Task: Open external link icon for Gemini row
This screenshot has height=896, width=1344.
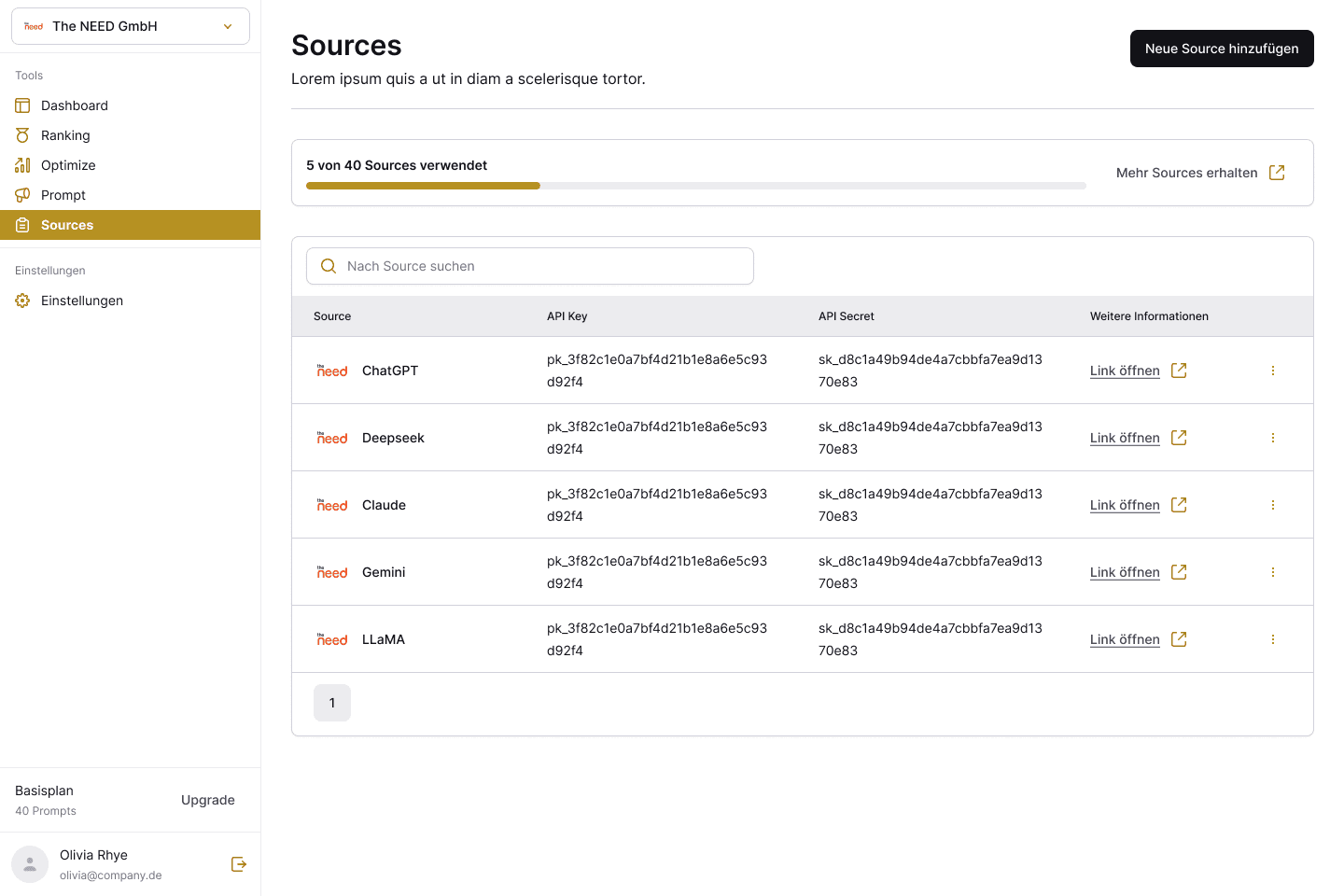Action: (x=1179, y=572)
